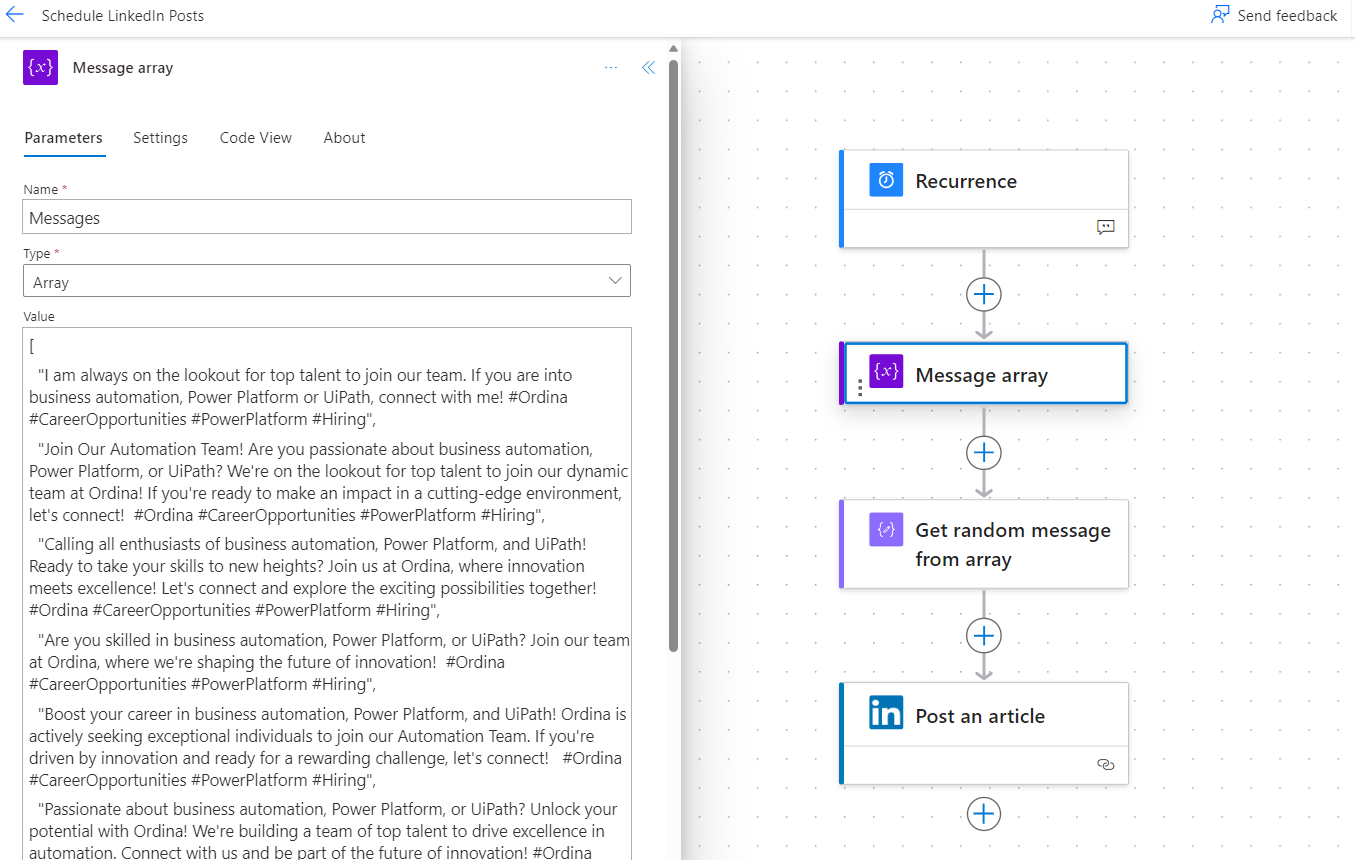The image size is (1355, 860).
Task: Click the message starting "Are you skilled in business"
Action: (330, 662)
